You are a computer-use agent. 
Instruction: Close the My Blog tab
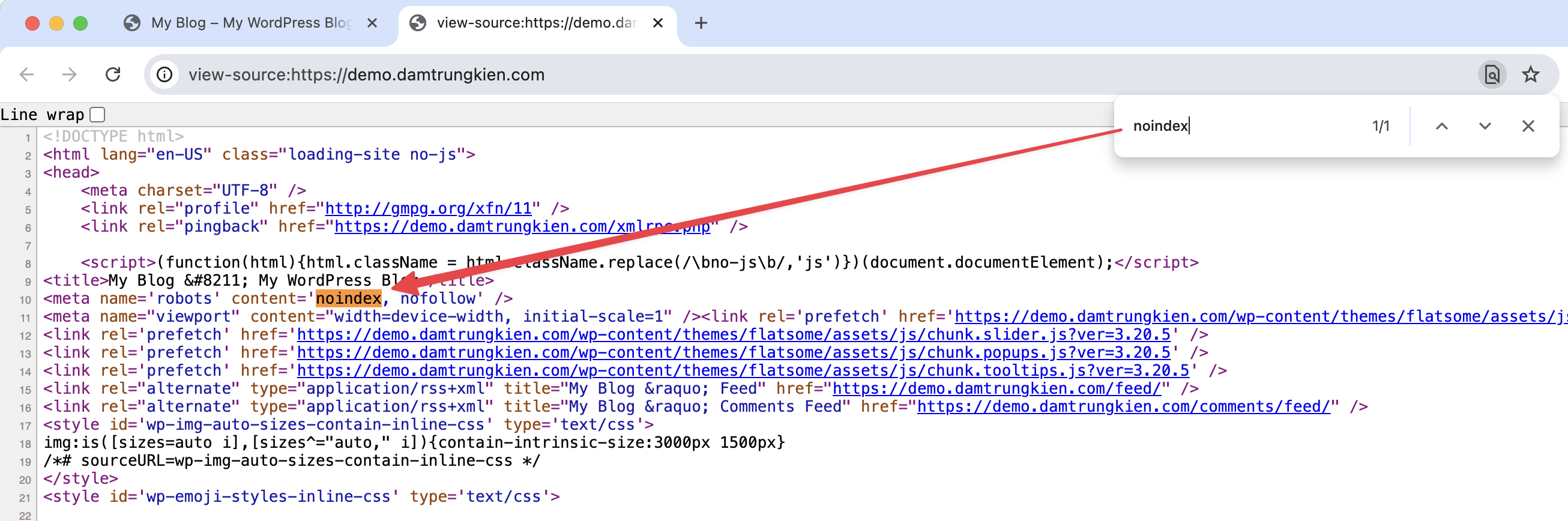tap(373, 23)
